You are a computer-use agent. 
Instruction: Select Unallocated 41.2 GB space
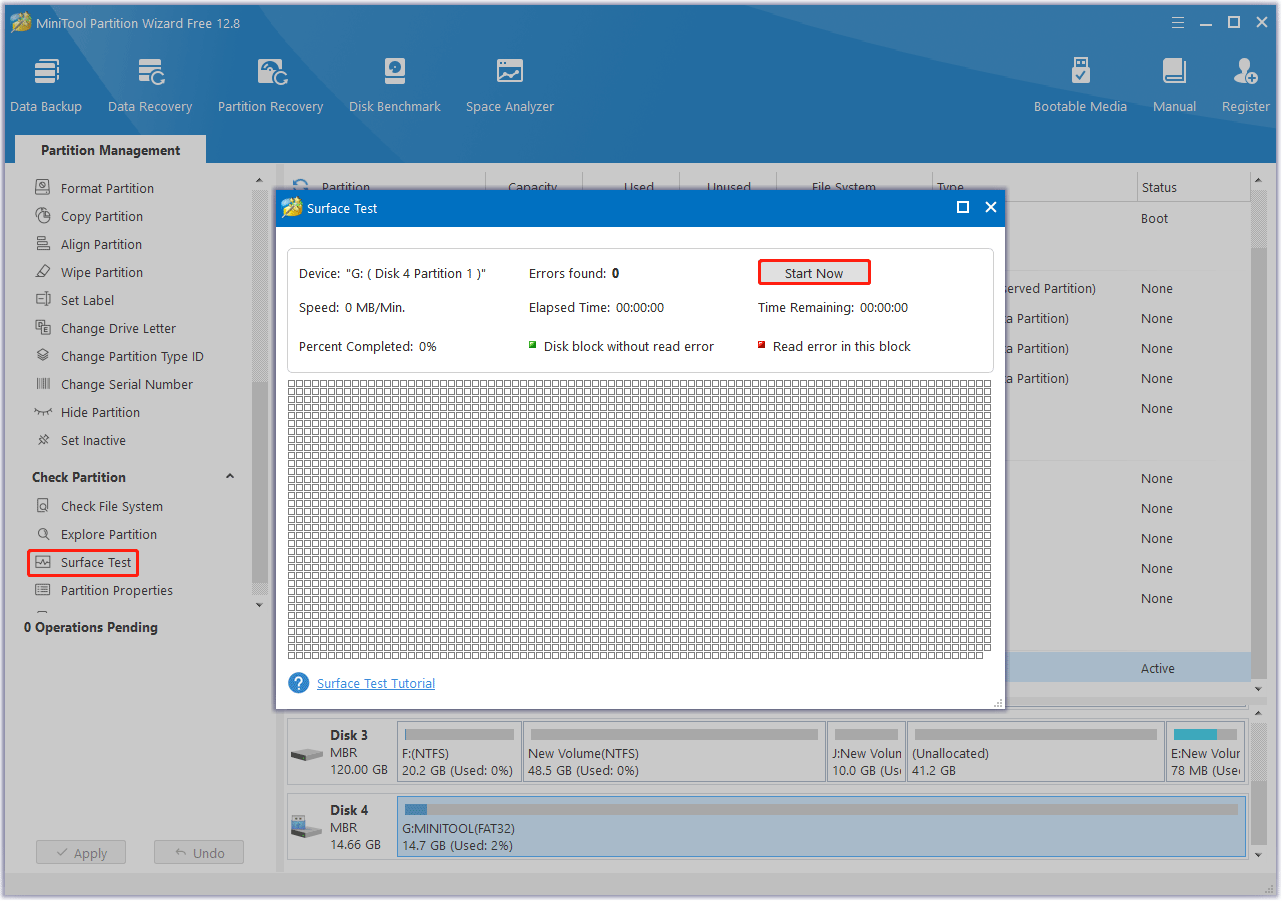1035,751
